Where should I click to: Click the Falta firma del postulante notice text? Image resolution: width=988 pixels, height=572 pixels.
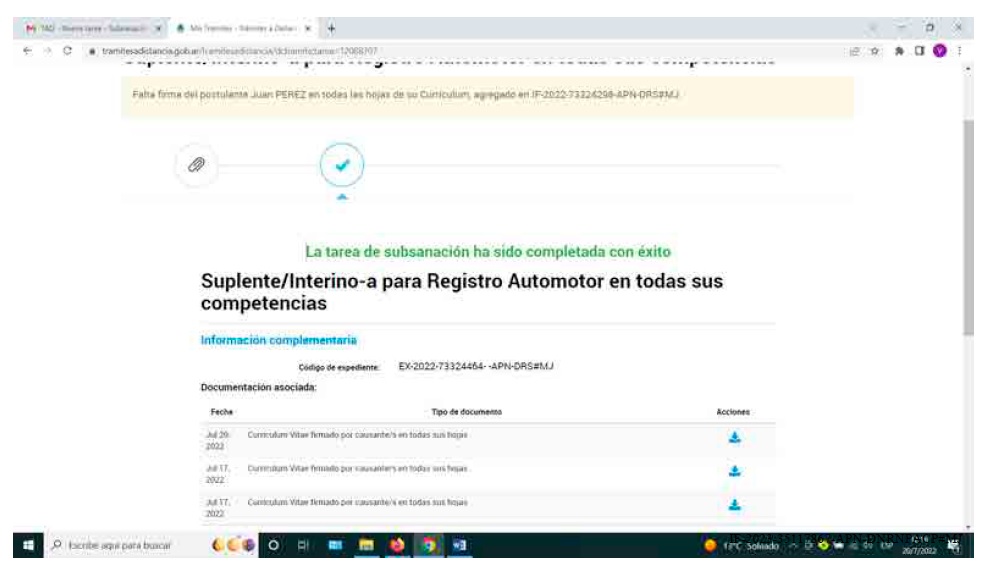pos(405,94)
